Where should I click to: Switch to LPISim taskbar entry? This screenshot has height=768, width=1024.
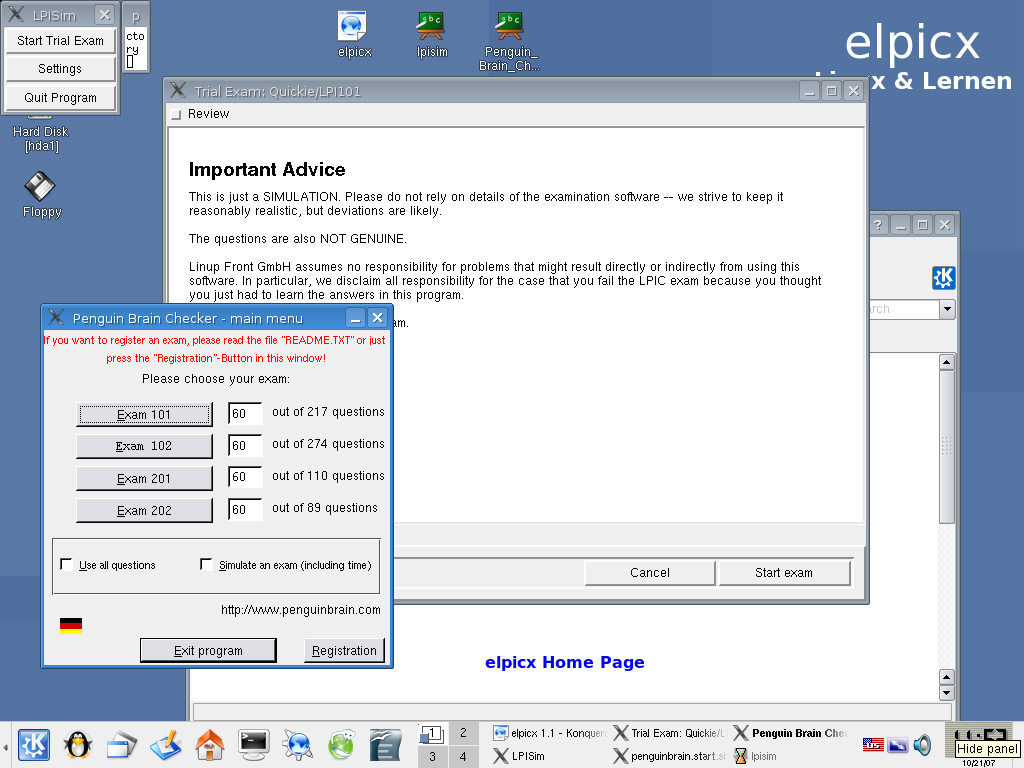pos(550,756)
